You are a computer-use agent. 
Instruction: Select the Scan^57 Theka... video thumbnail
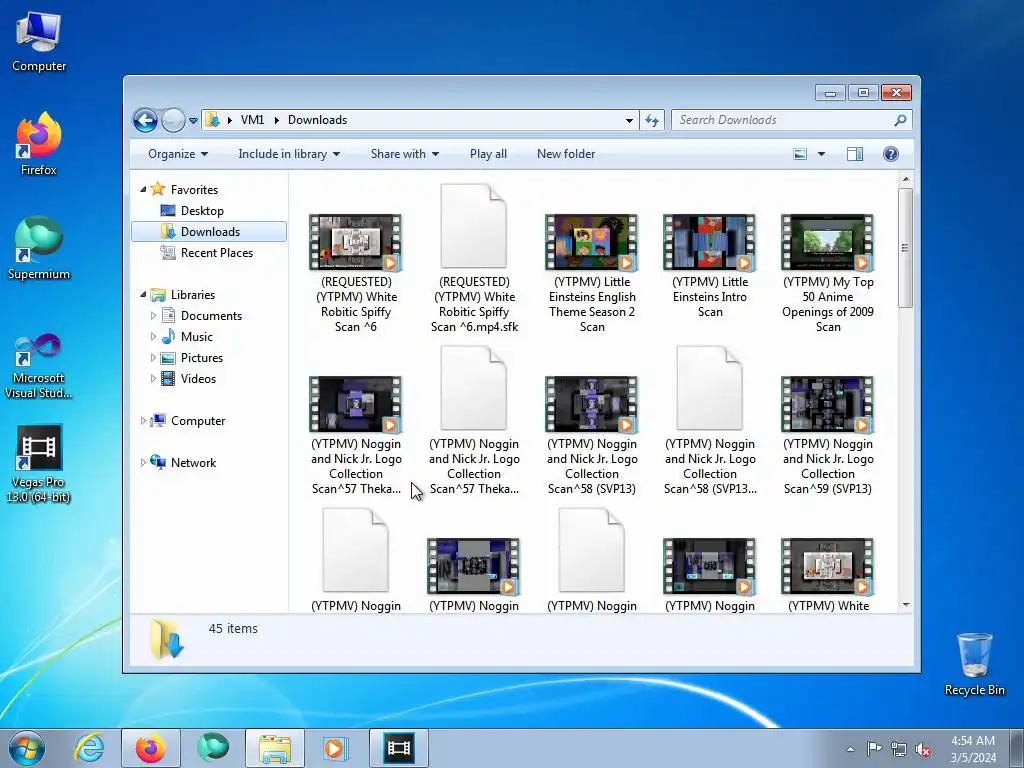point(356,404)
